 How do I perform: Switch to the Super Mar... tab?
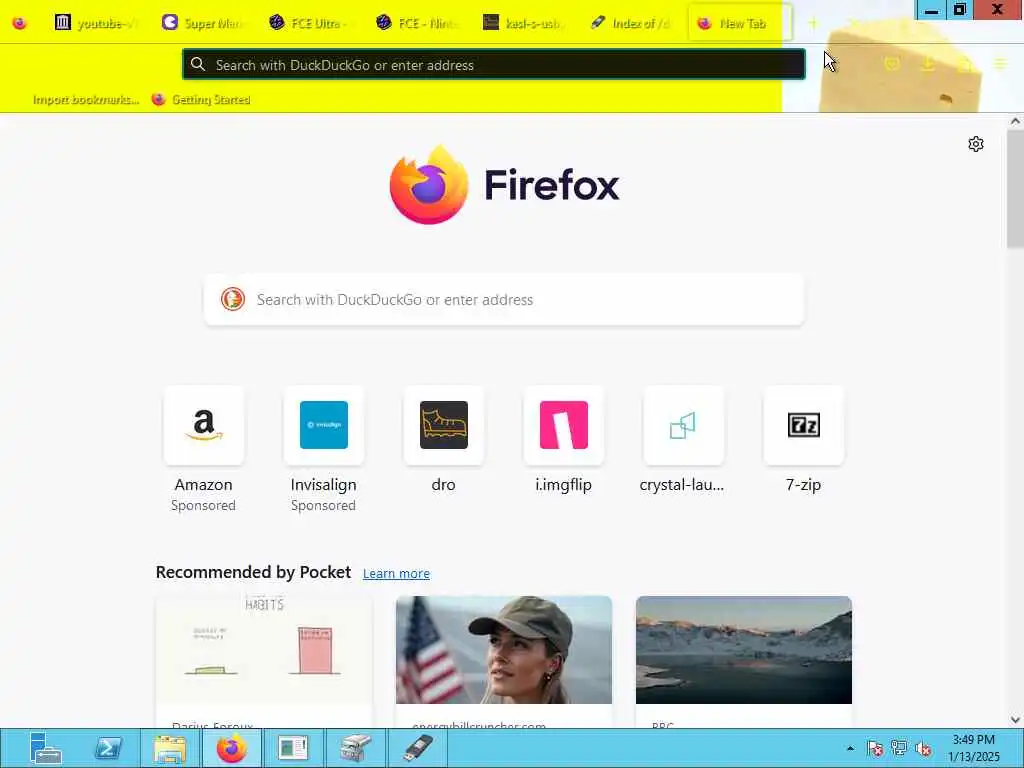[x=202, y=24]
